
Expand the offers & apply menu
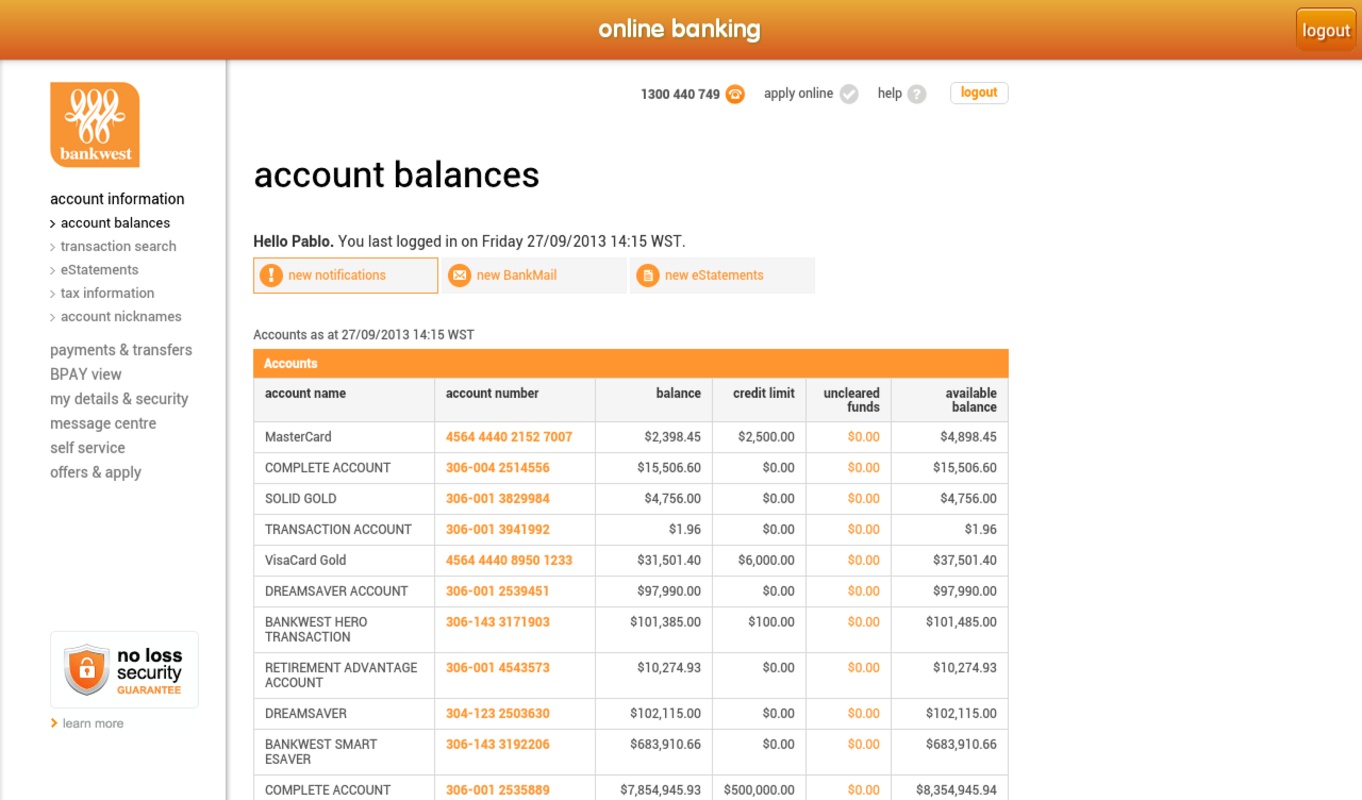pyautogui.click(x=96, y=473)
